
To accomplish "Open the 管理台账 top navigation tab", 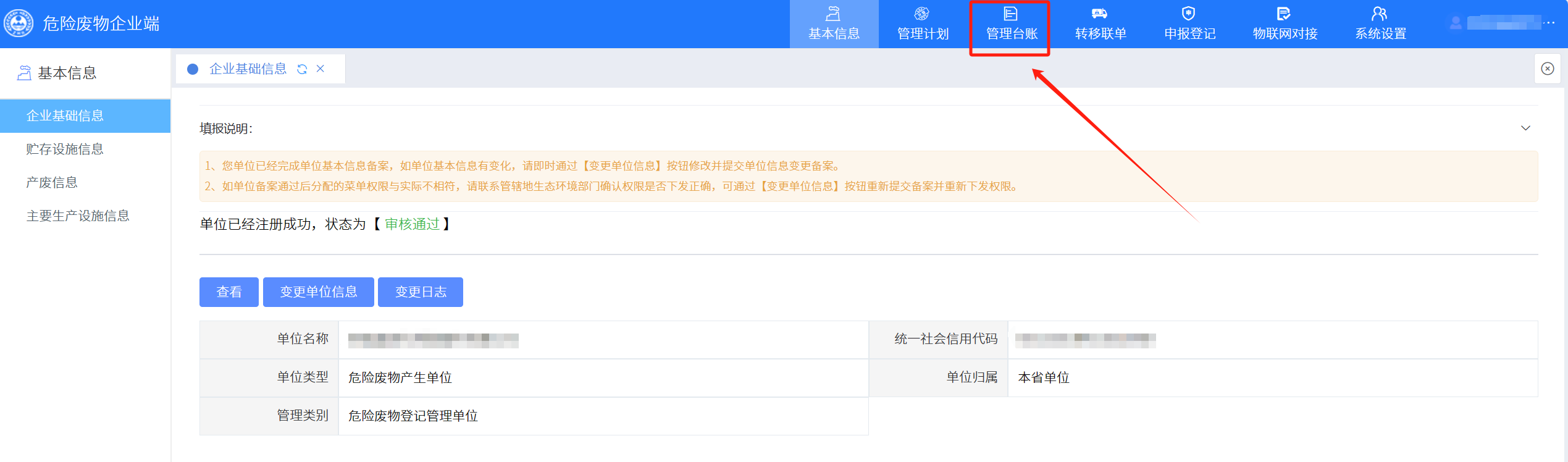I will [1012, 24].
